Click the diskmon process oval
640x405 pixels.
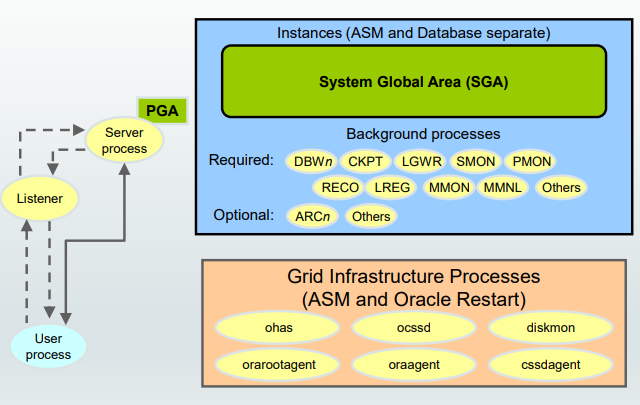click(551, 328)
